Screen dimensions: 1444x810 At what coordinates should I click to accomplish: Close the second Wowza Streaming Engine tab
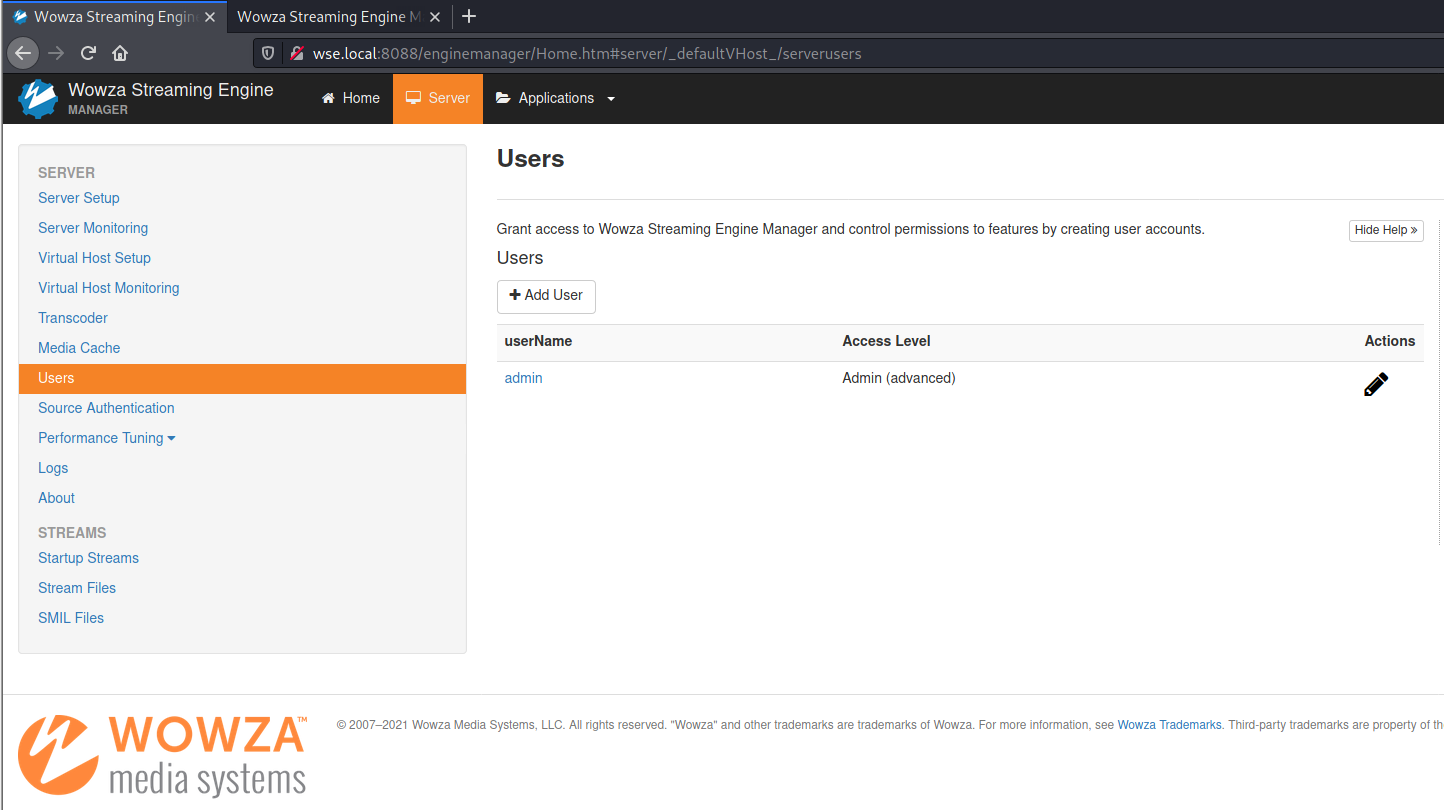click(x=436, y=17)
